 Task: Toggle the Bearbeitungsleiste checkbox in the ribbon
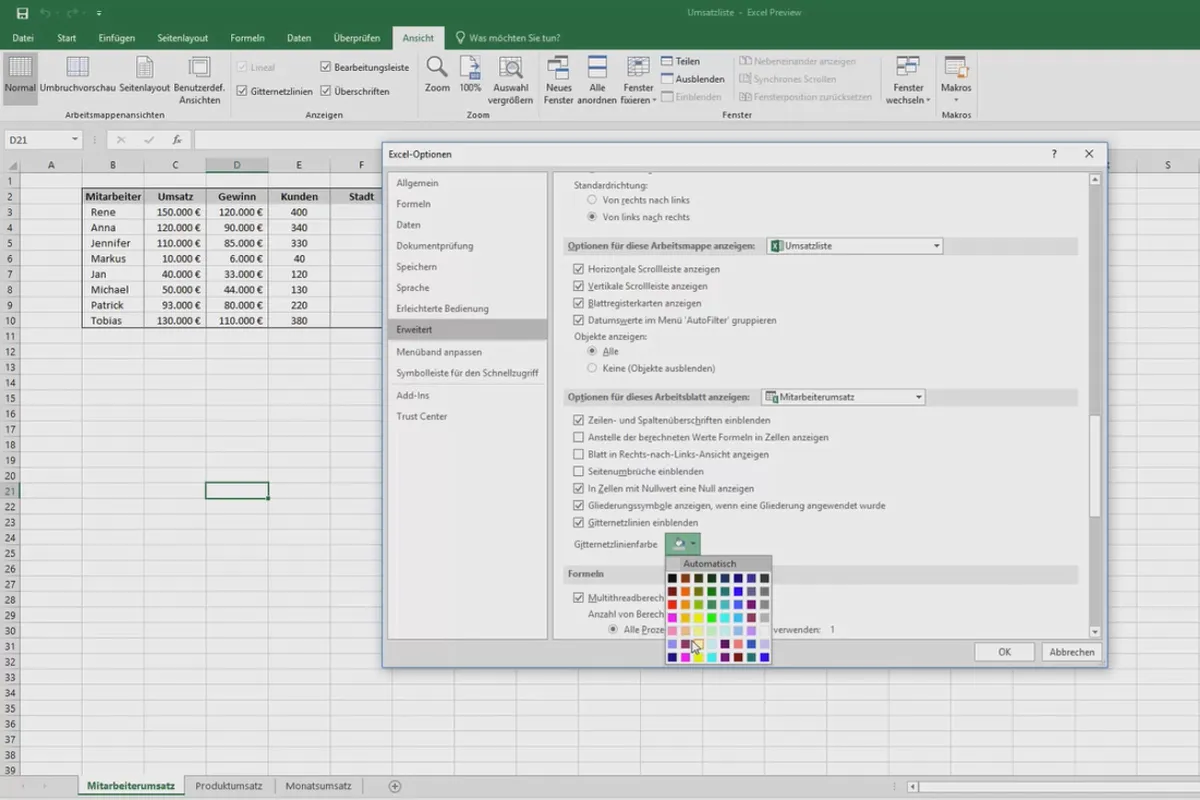click(326, 67)
